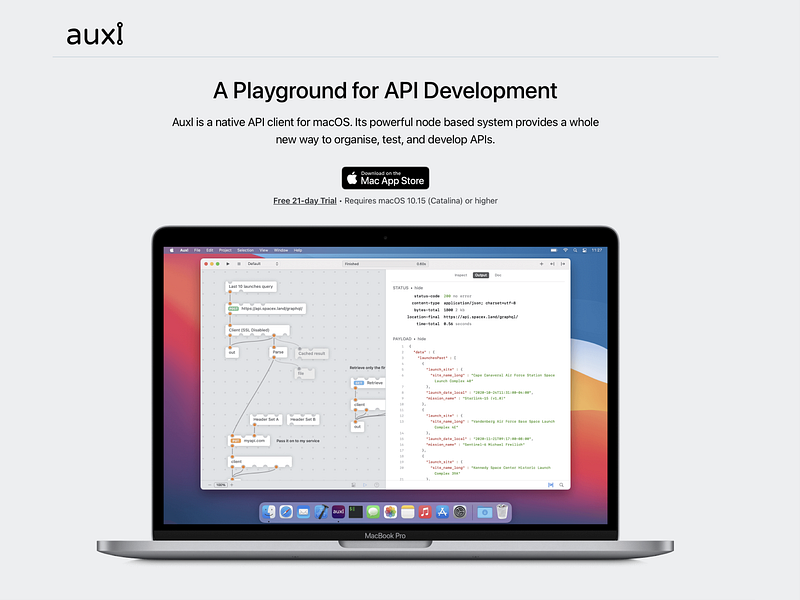
Task: Select the Parse node on canvas
Action: coord(279,351)
